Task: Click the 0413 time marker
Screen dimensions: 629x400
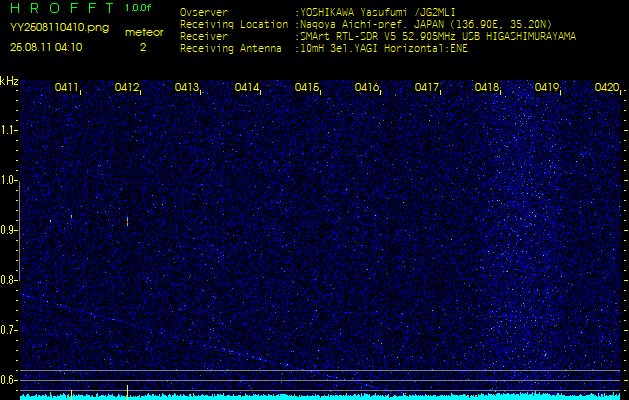Action: point(187,87)
